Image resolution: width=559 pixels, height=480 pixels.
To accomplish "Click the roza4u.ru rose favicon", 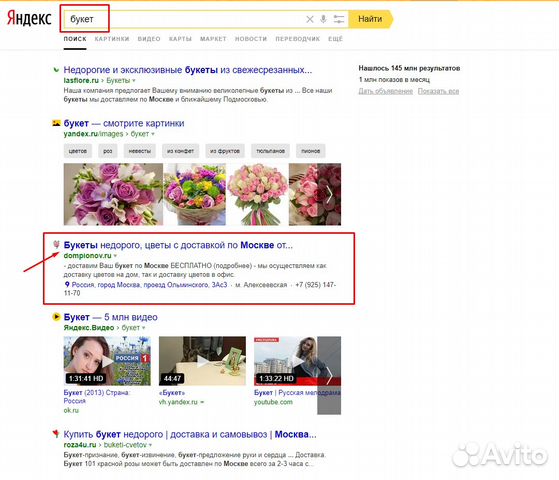I will coord(56,434).
